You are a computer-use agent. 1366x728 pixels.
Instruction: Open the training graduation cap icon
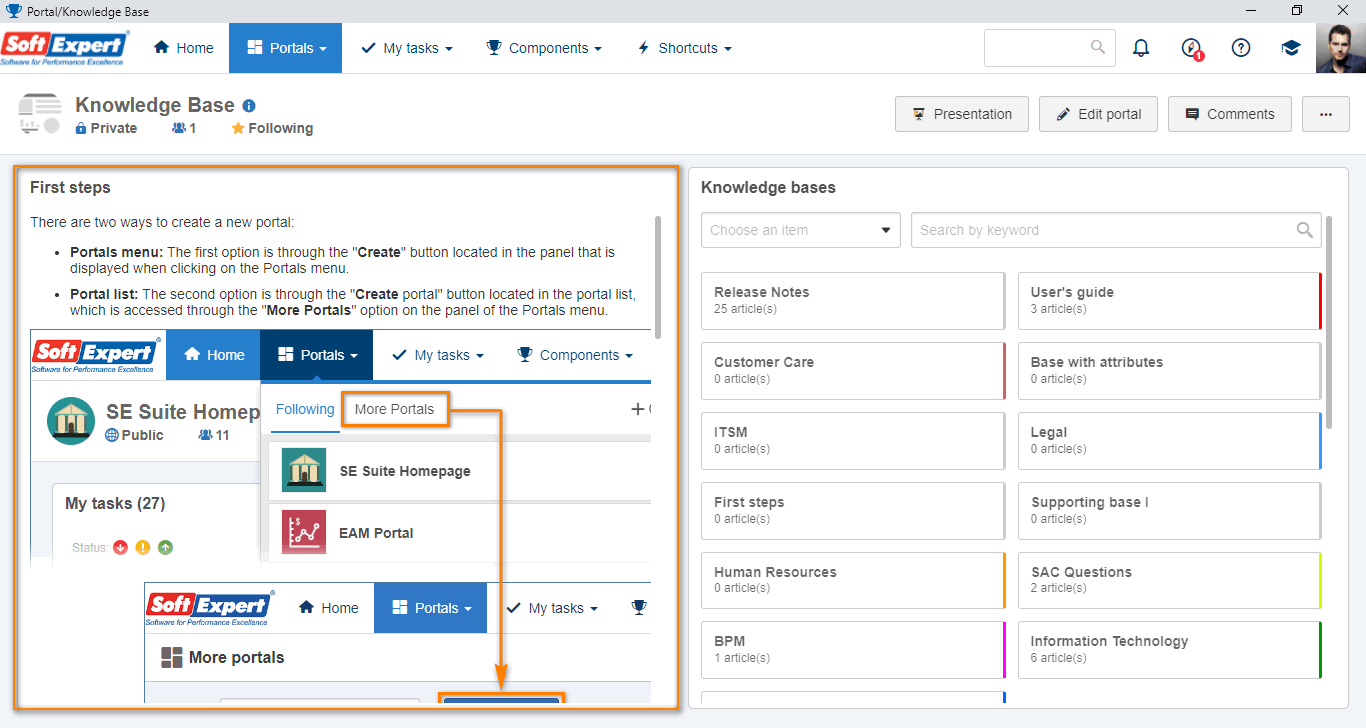coord(1291,48)
